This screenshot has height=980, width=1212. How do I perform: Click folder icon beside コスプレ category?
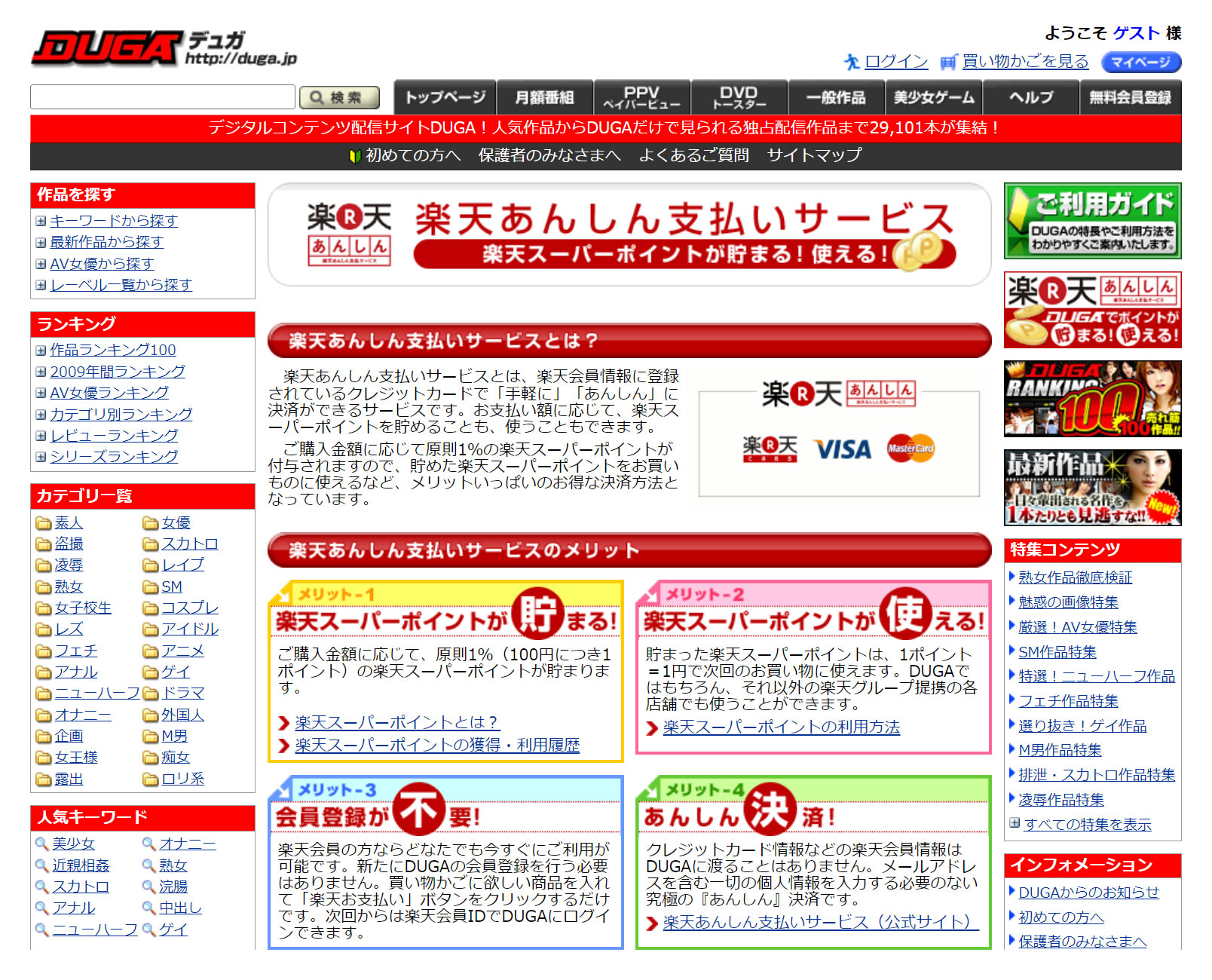point(151,608)
